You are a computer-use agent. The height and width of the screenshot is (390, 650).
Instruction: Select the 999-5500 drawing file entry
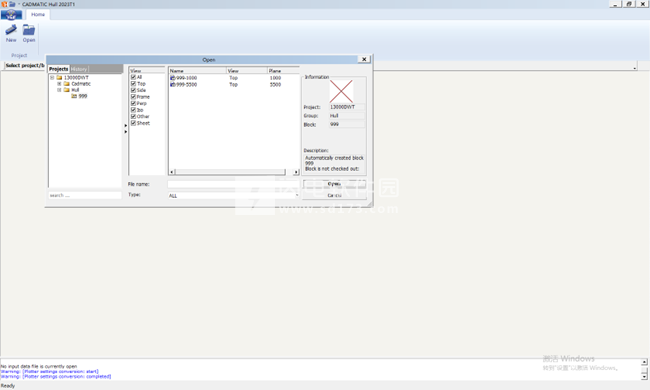click(184, 84)
